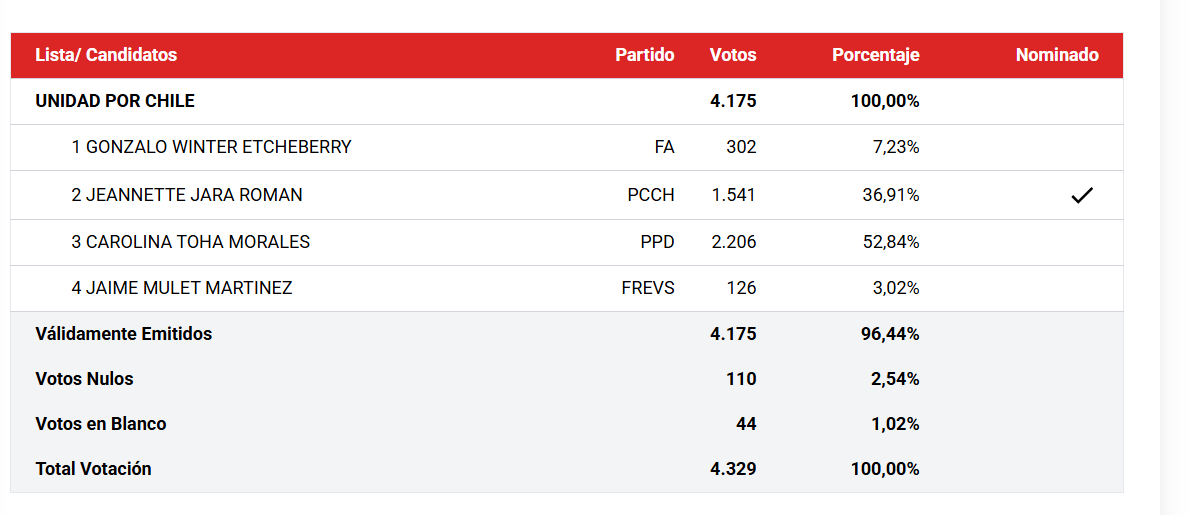The width and height of the screenshot is (1189, 515).
Task: Select the Votos en Blanco row label
Action: click(x=101, y=423)
